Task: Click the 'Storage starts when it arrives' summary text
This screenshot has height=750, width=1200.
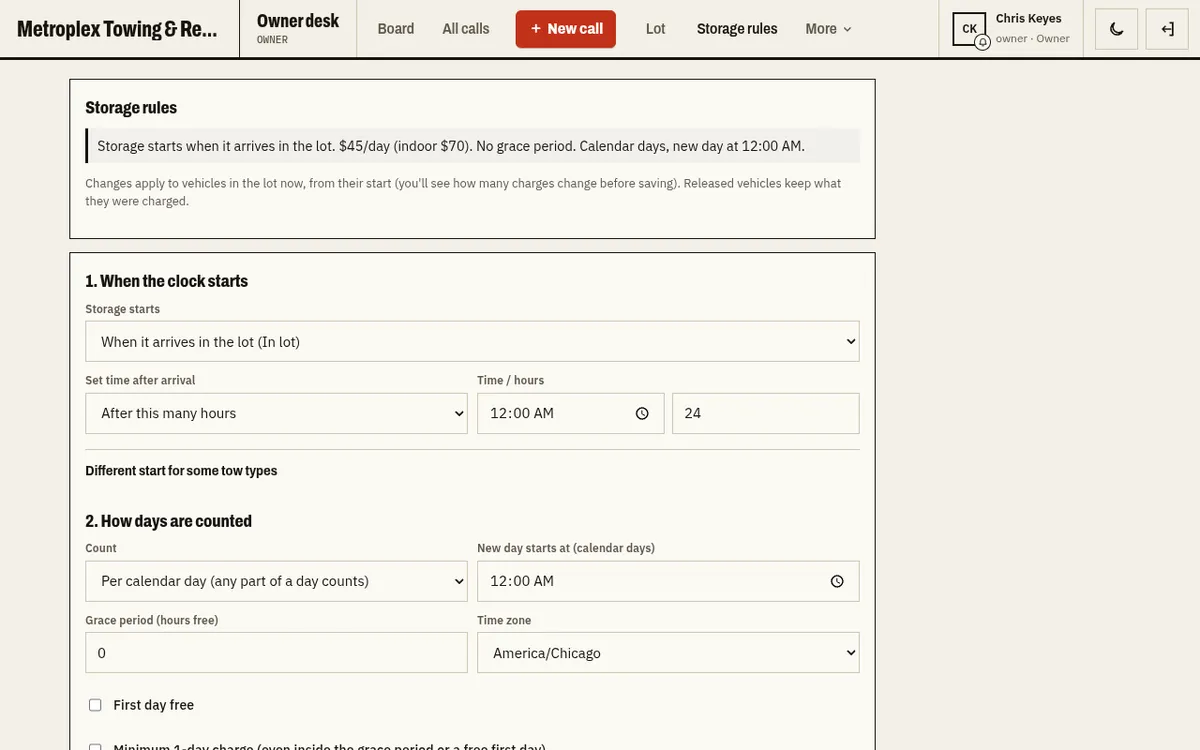Action: (451, 146)
